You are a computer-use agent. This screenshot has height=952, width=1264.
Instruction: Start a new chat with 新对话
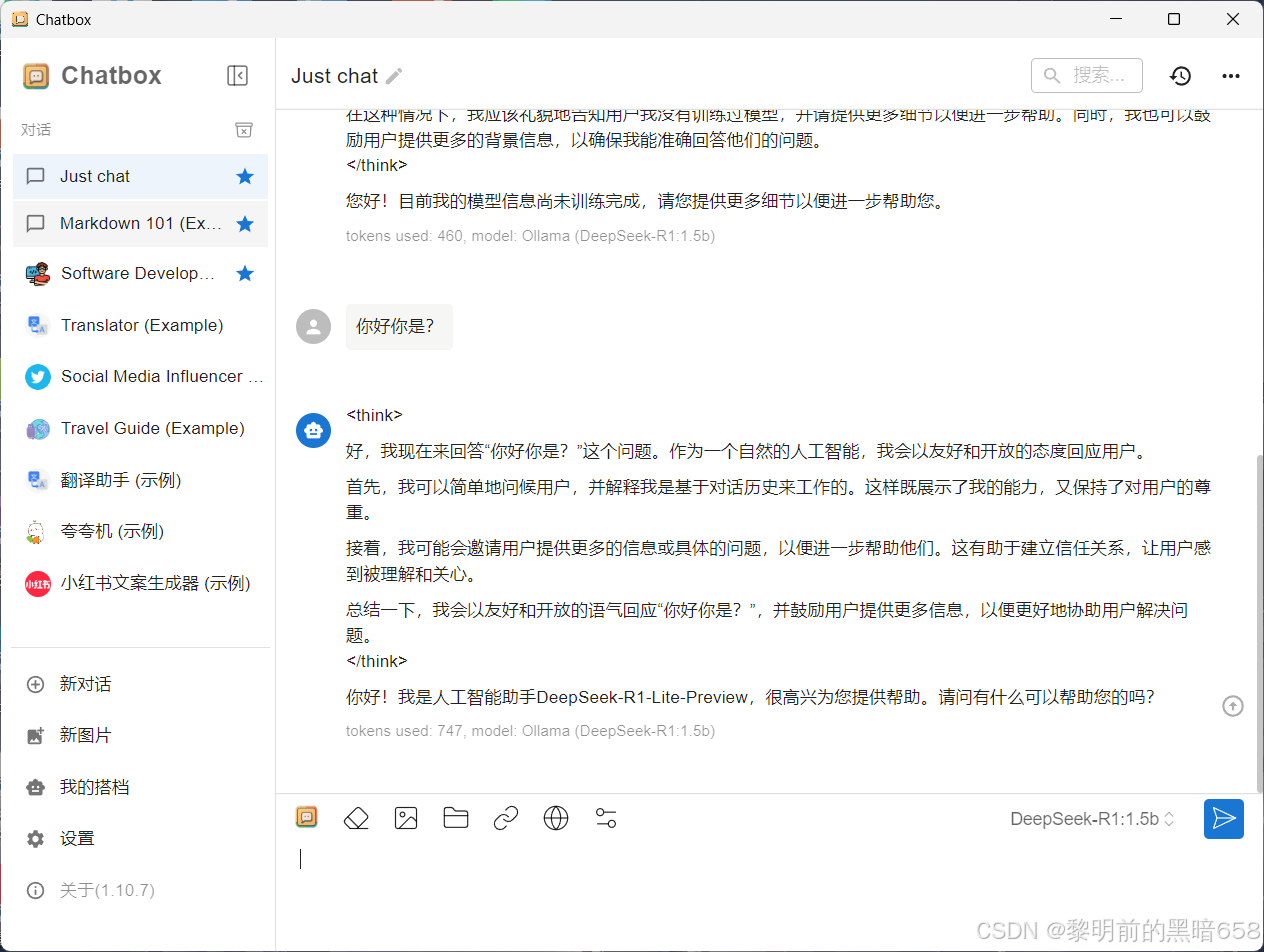pyautogui.click(x=140, y=684)
